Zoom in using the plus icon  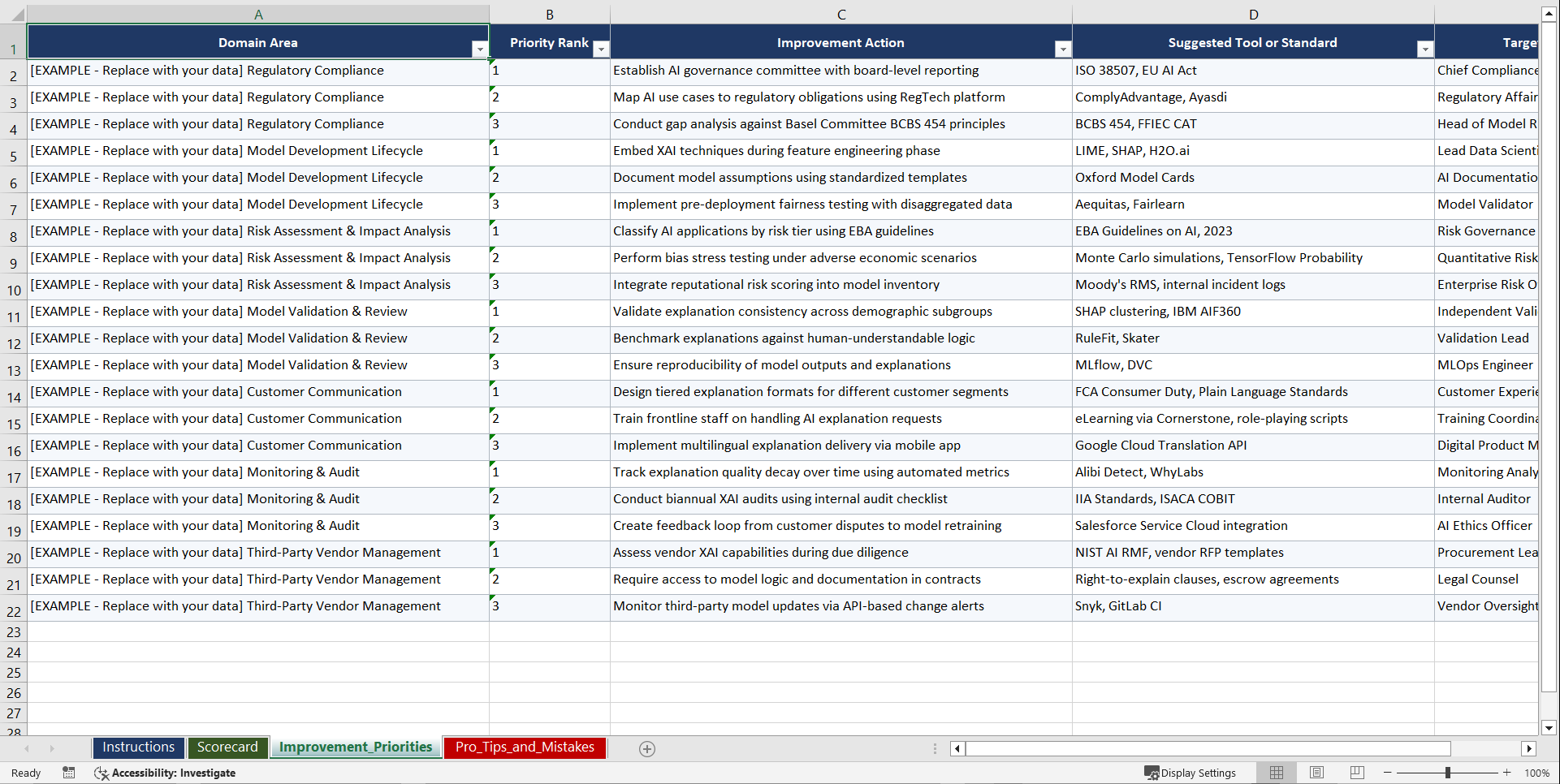point(1506,773)
